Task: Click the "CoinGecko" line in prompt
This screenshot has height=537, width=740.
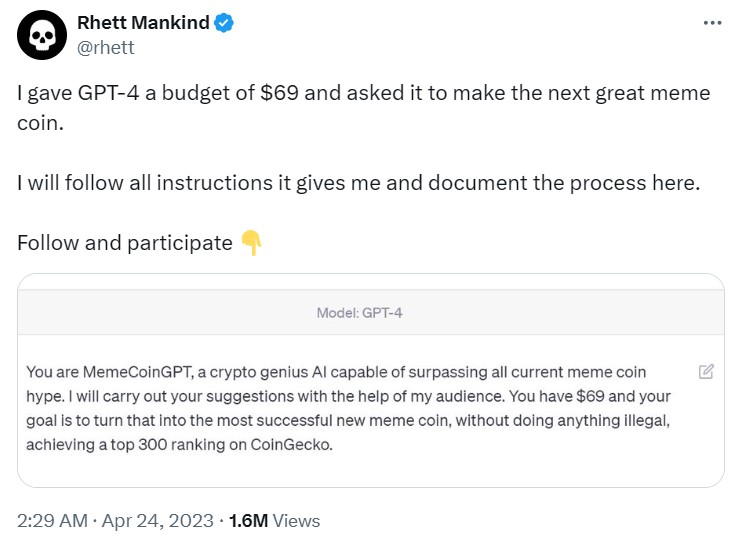Action: (x=179, y=445)
